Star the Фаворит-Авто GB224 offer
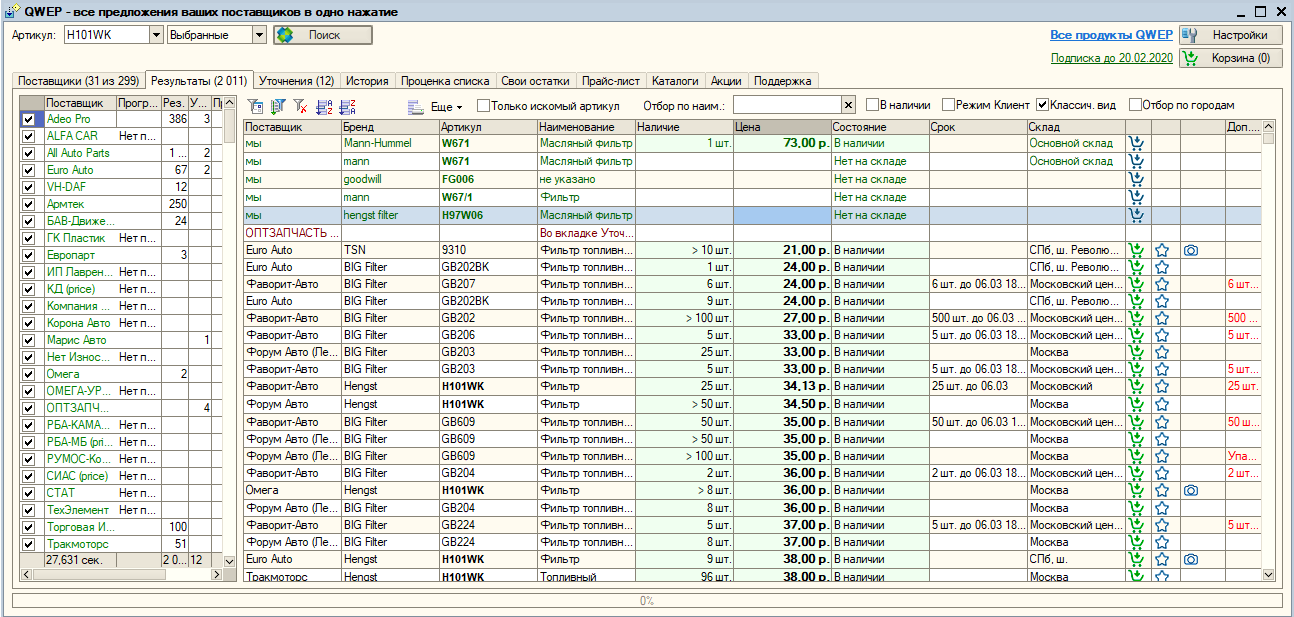 1162,524
